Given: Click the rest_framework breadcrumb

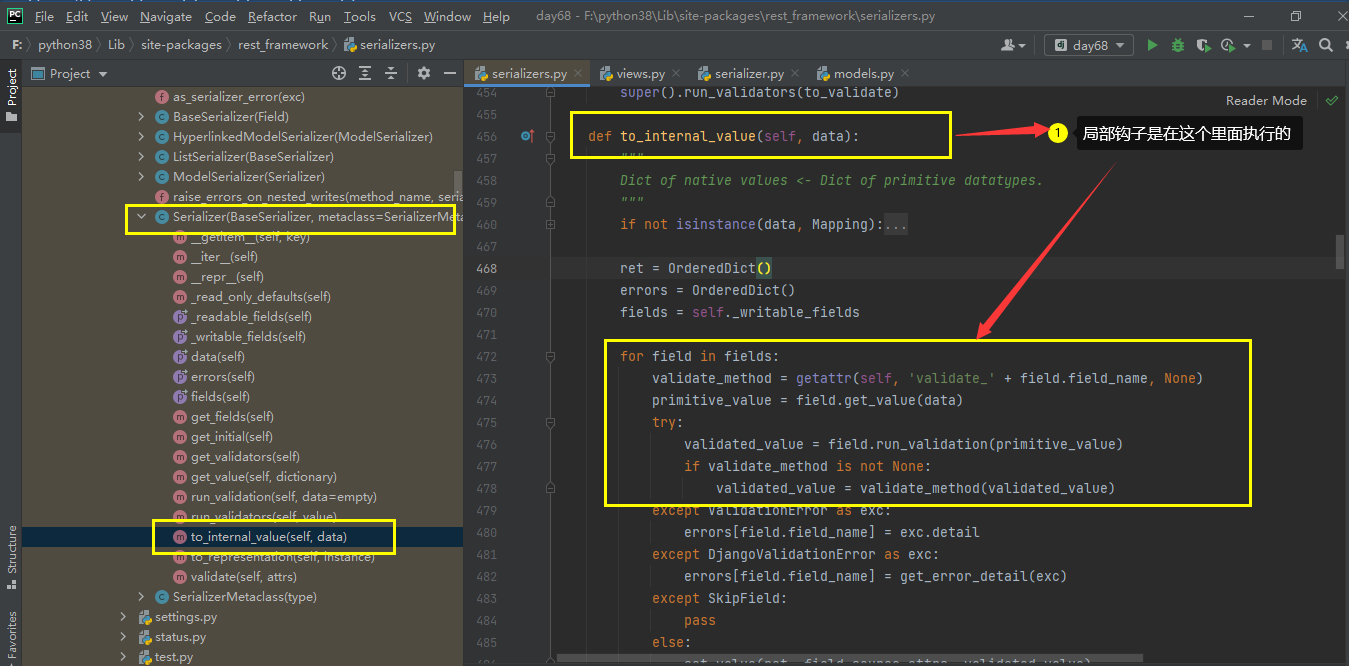Looking at the screenshot, I should [283, 45].
